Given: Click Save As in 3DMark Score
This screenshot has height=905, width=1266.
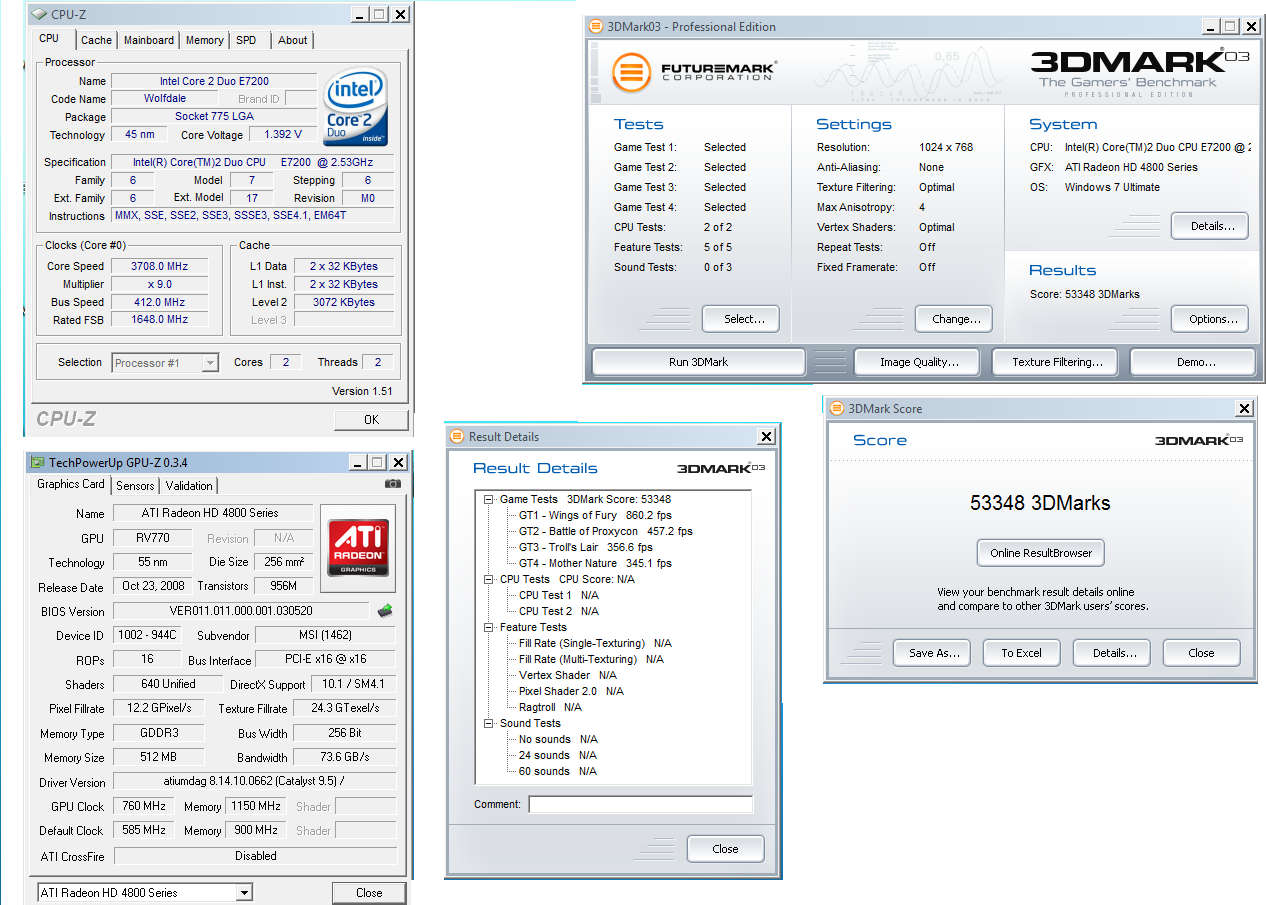Looking at the screenshot, I should [x=933, y=653].
